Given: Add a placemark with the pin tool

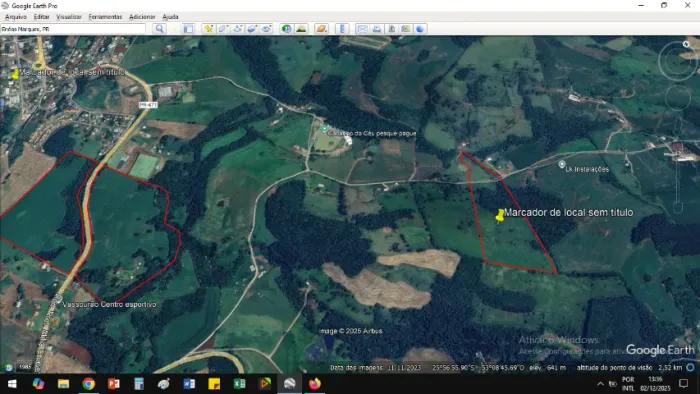Looking at the screenshot, I should coord(208,29).
